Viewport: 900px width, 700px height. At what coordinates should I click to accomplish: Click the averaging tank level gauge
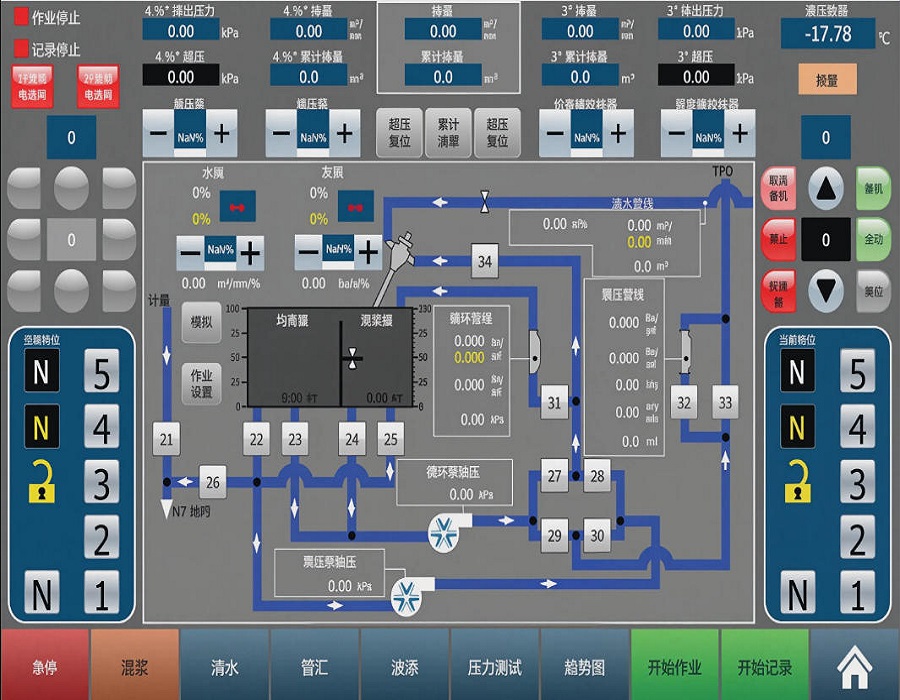[294, 357]
